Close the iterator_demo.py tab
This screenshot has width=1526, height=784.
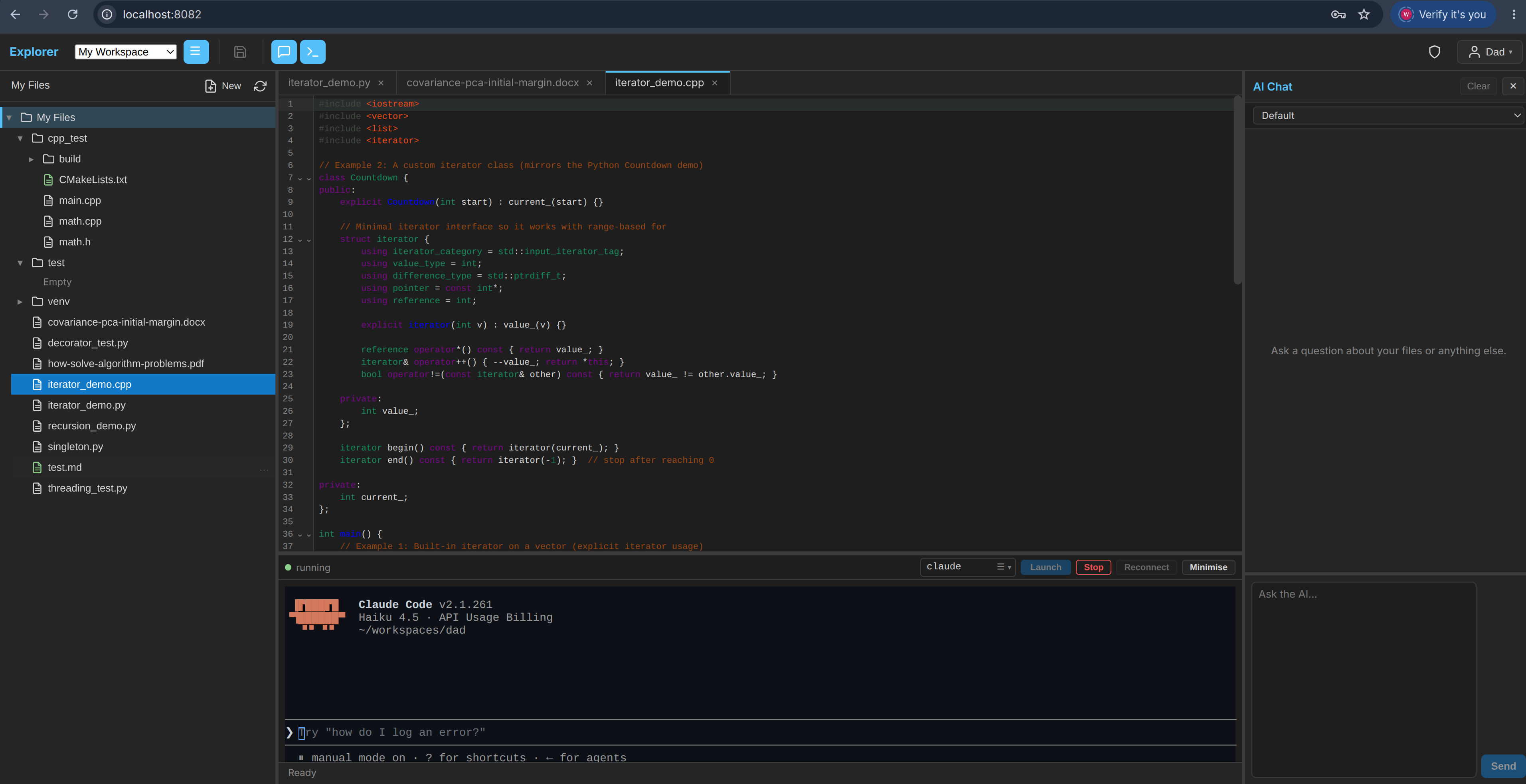click(381, 83)
